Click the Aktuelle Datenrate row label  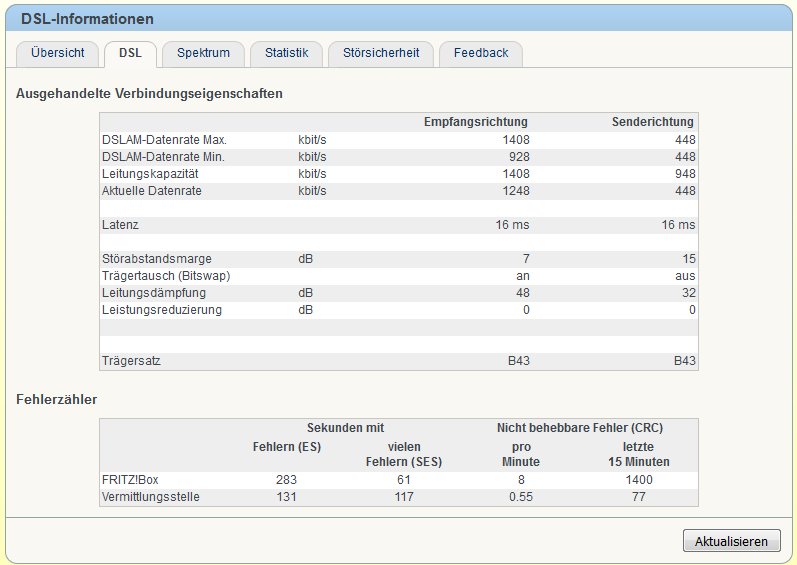point(152,191)
